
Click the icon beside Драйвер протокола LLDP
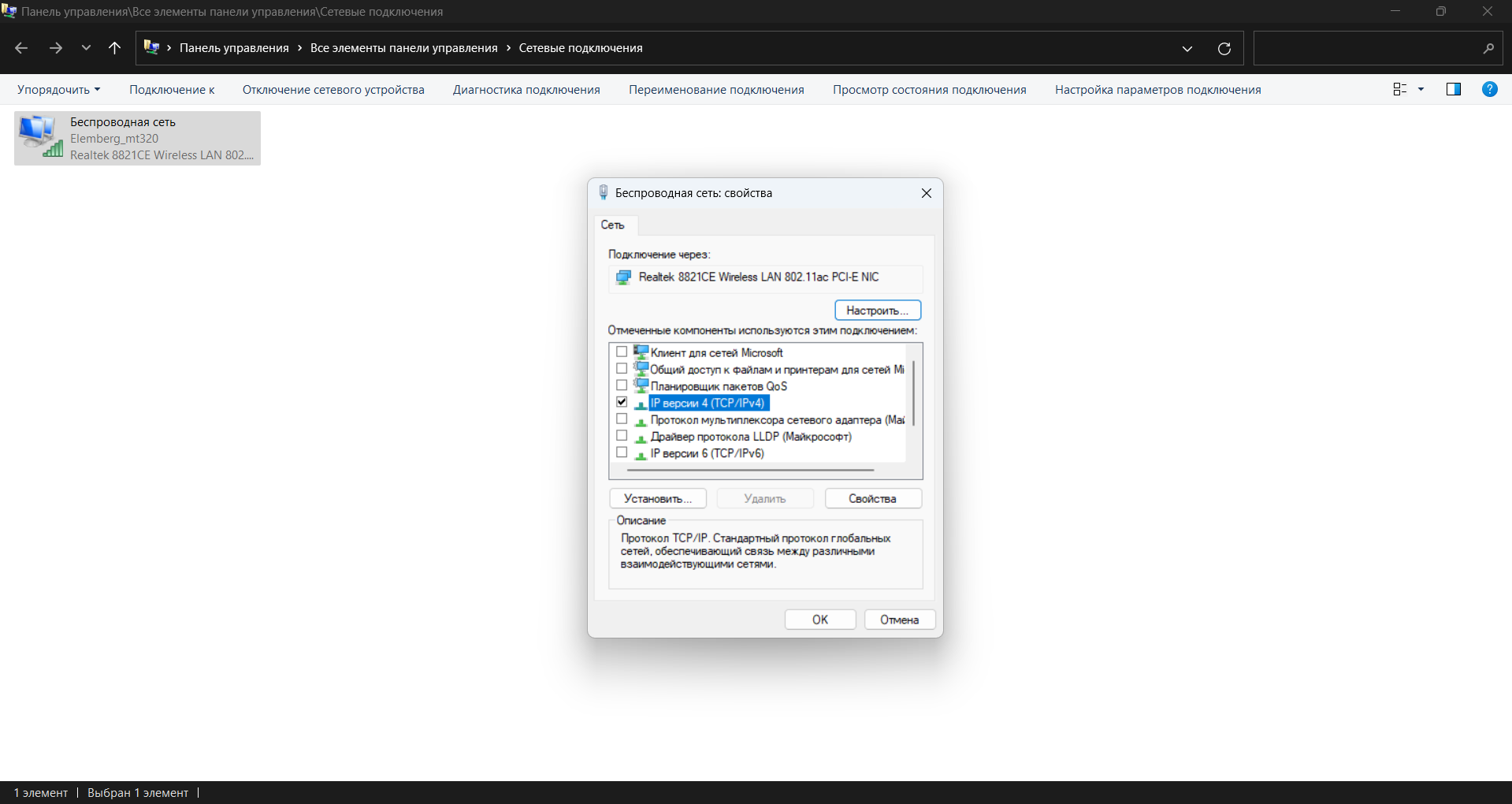641,438
